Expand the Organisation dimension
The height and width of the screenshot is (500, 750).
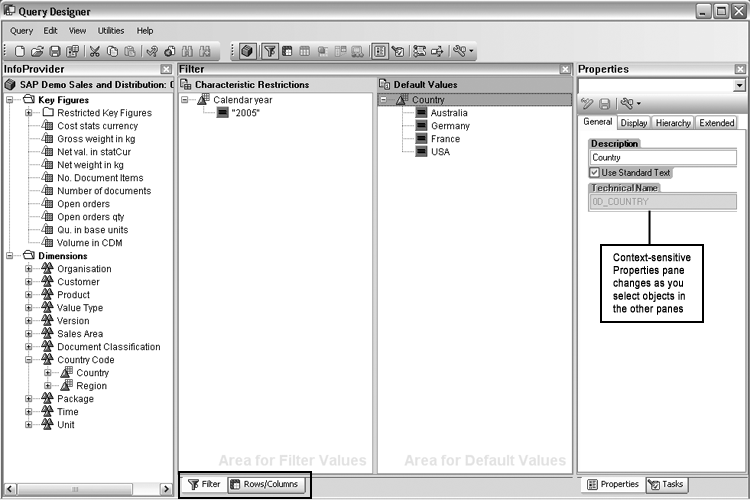coord(29,268)
